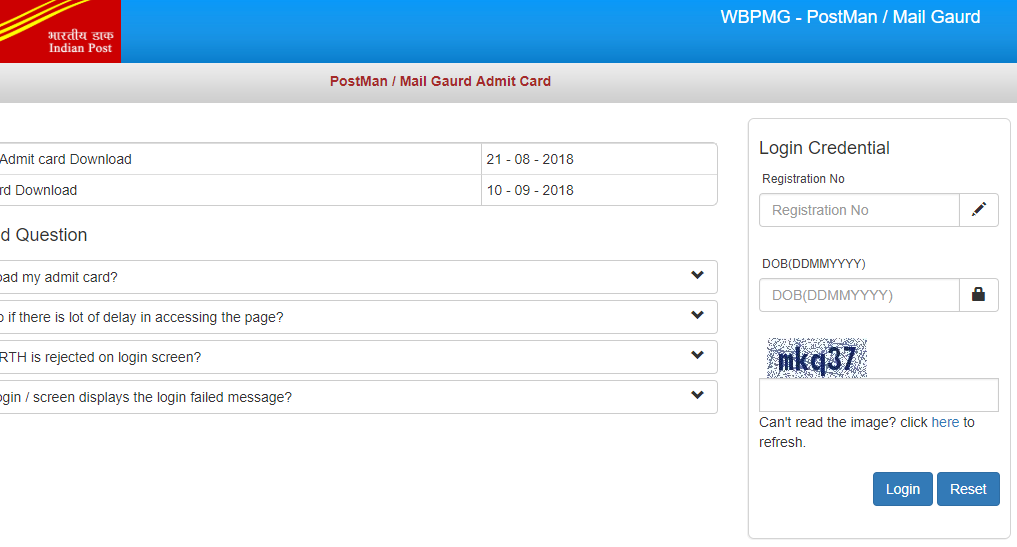Click the 'd Question' section heading
Screen dimensions: 1017x547
point(43,235)
